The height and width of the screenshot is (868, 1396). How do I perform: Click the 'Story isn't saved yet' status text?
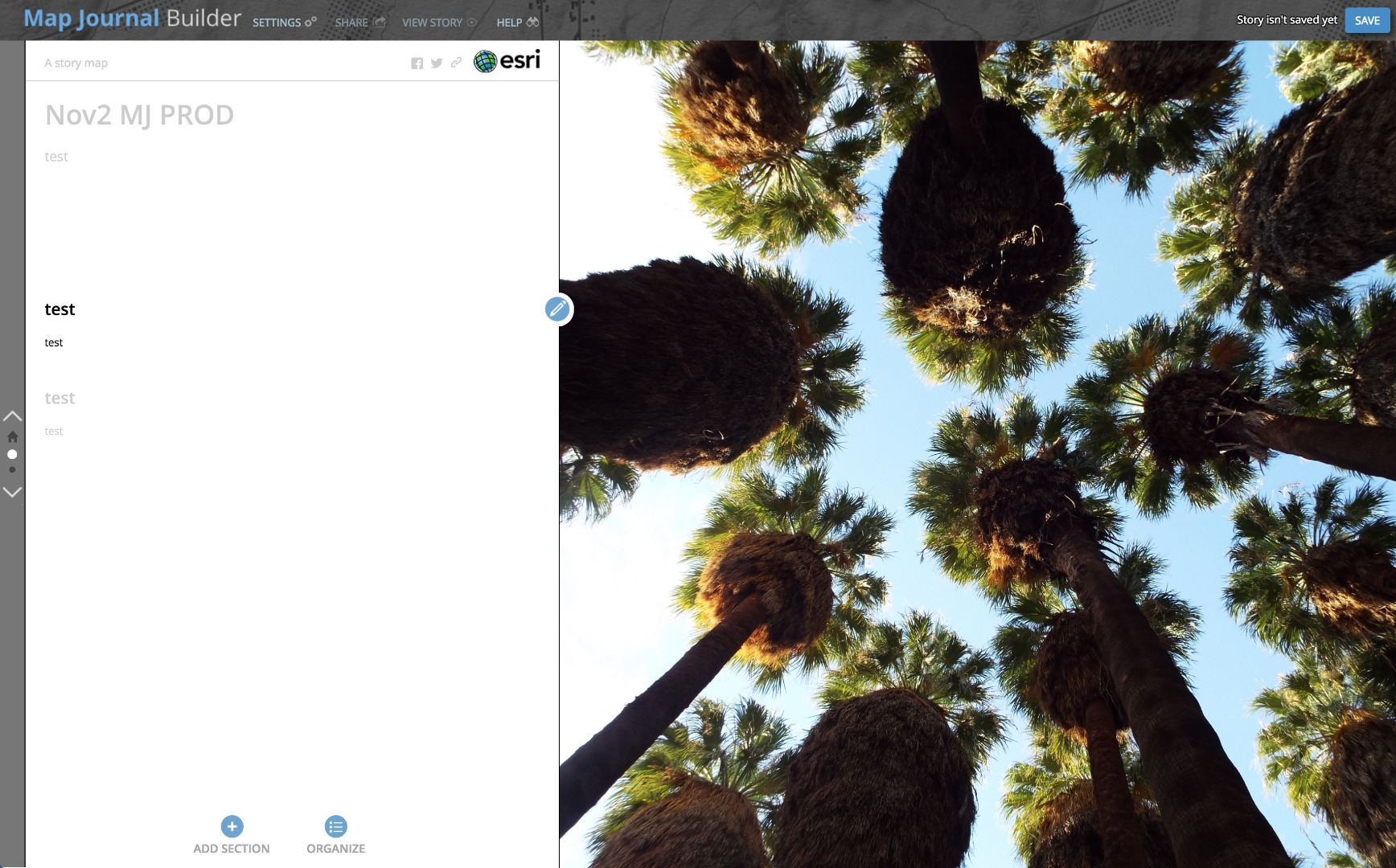tap(1287, 20)
